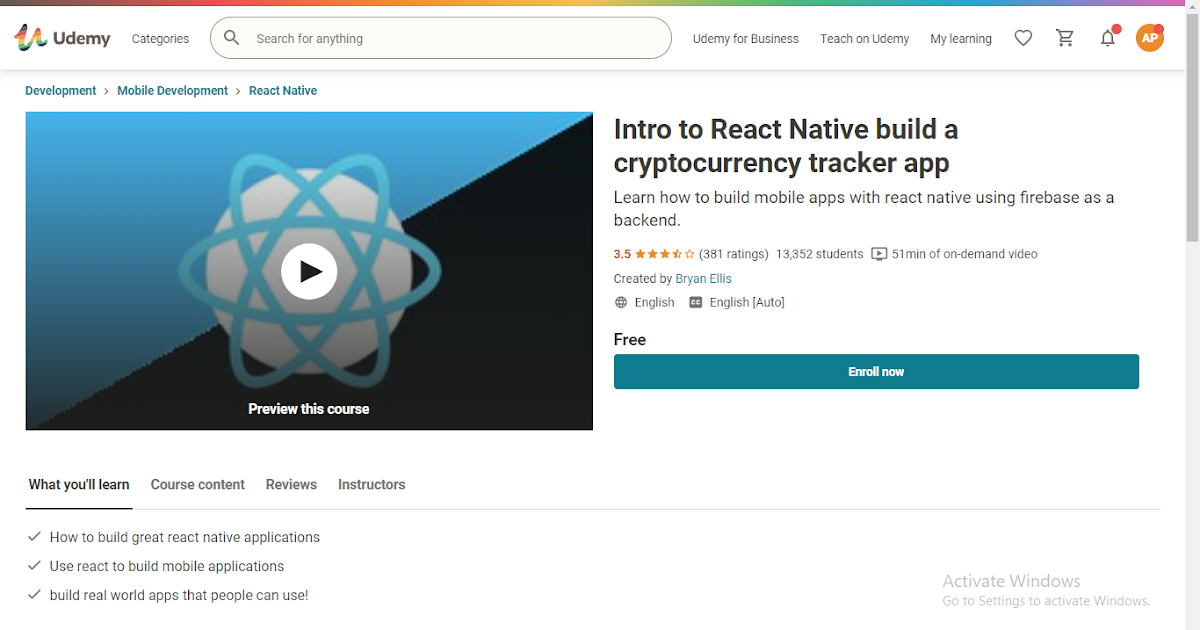Switch to the Reviews tab
1200x630 pixels.
point(291,484)
